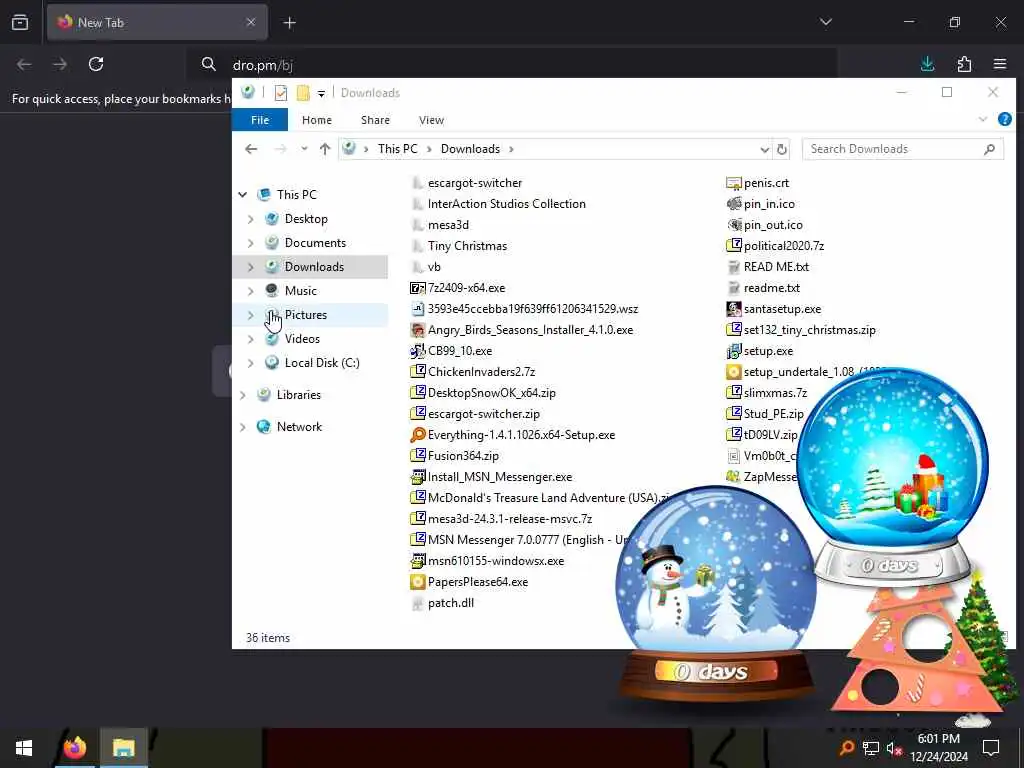Select Music in the navigation pane
Viewport: 1024px width, 768px height.
coord(300,291)
